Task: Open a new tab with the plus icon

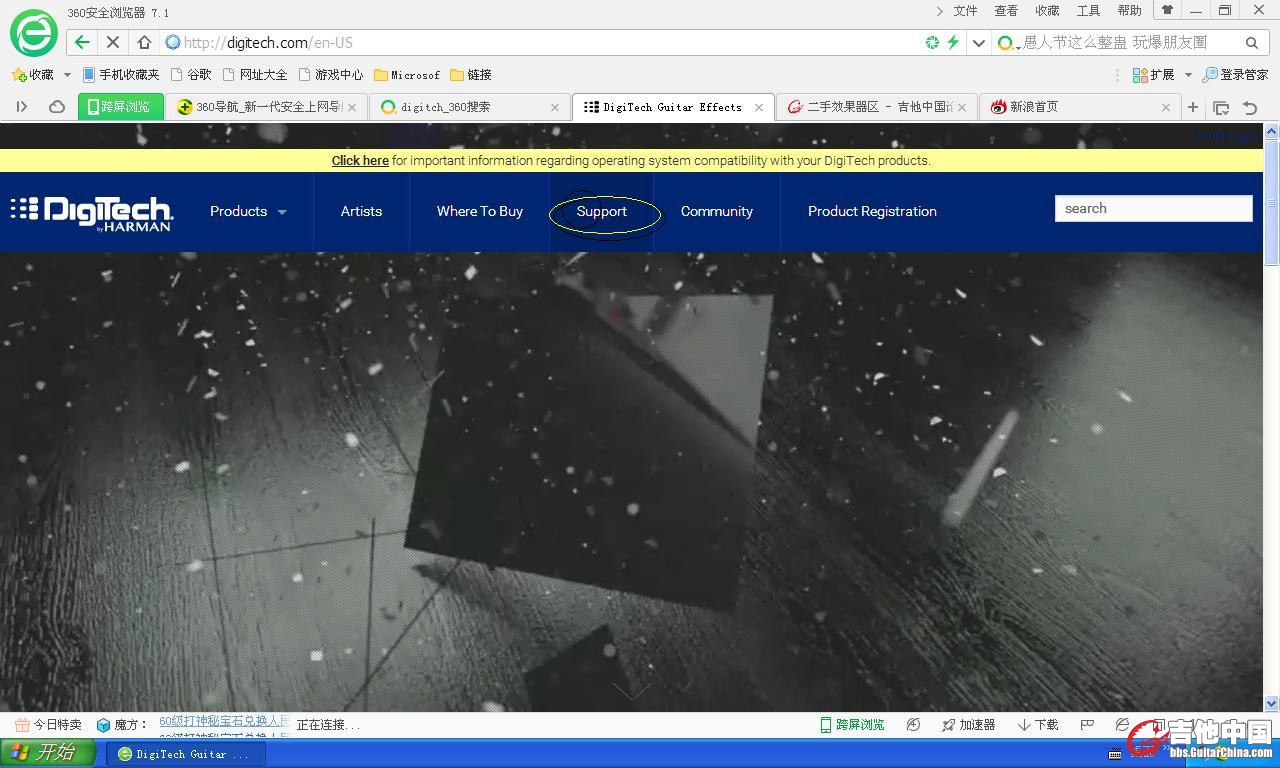Action: [1193, 107]
